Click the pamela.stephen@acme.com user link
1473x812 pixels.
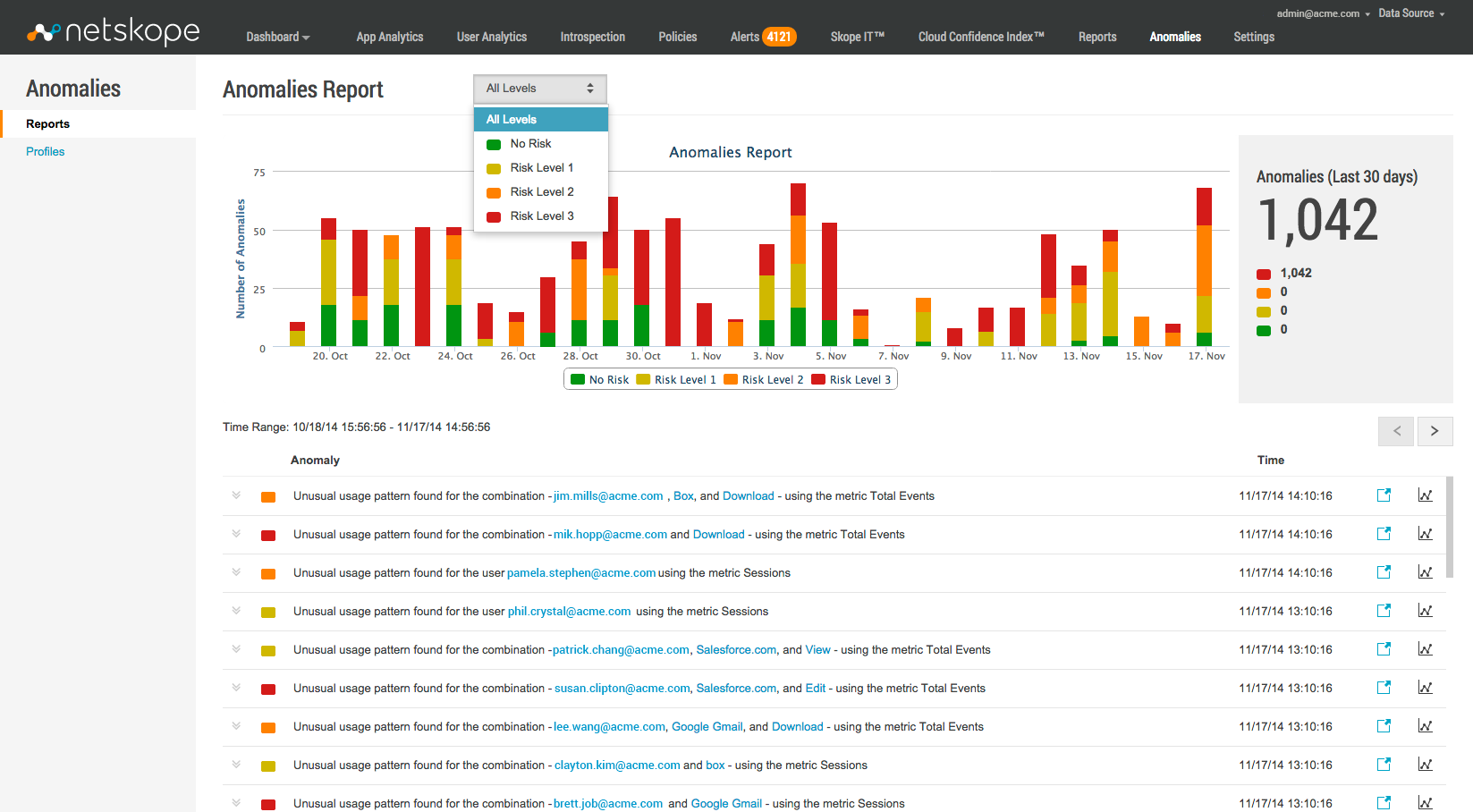pos(580,573)
